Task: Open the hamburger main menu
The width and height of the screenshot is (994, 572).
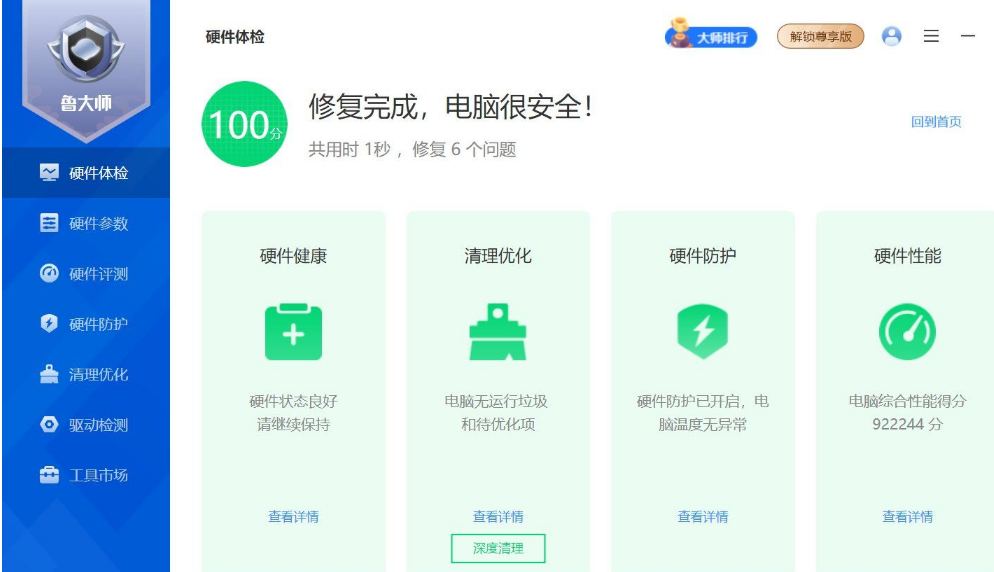Action: click(931, 36)
